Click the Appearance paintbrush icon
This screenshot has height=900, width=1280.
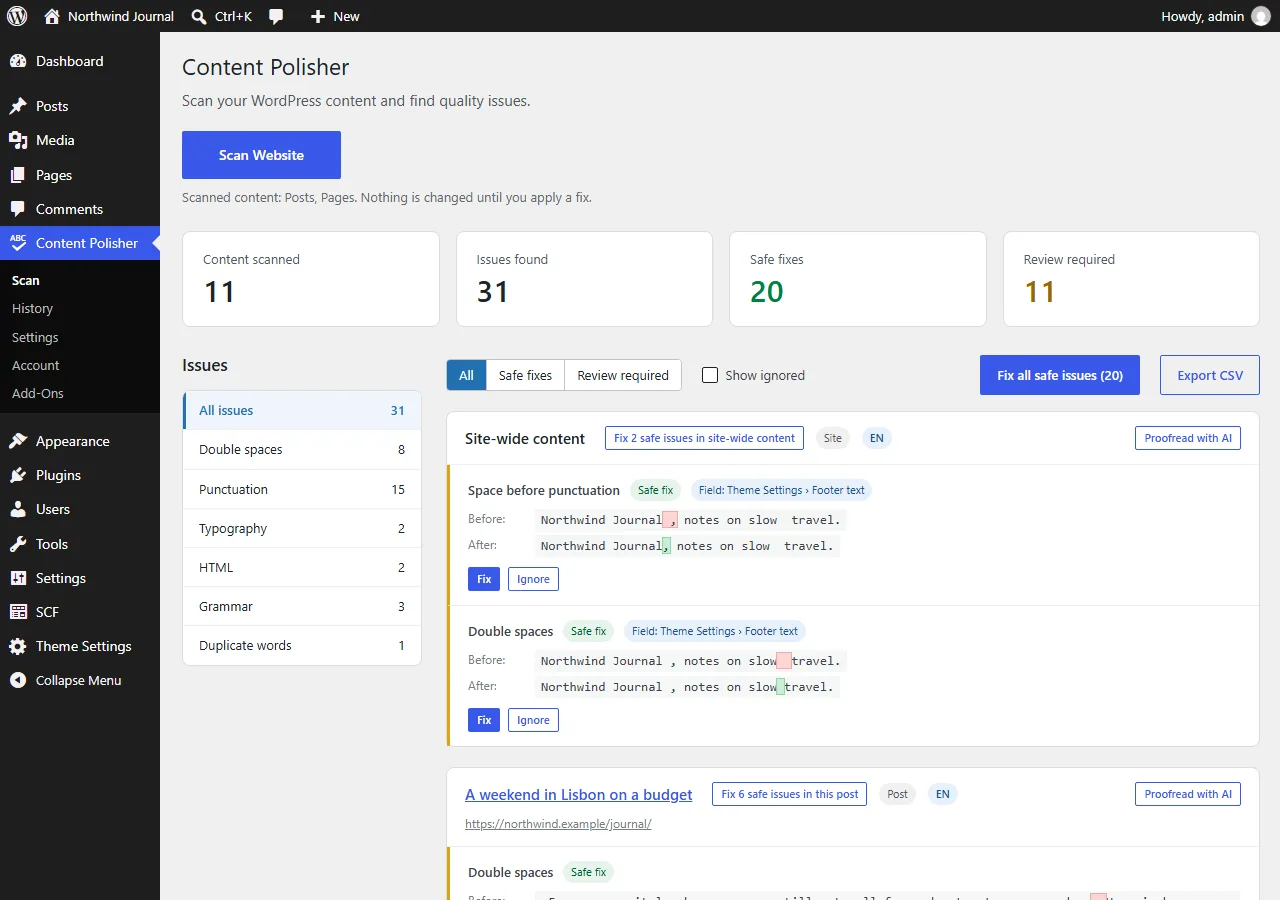(18, 441)
